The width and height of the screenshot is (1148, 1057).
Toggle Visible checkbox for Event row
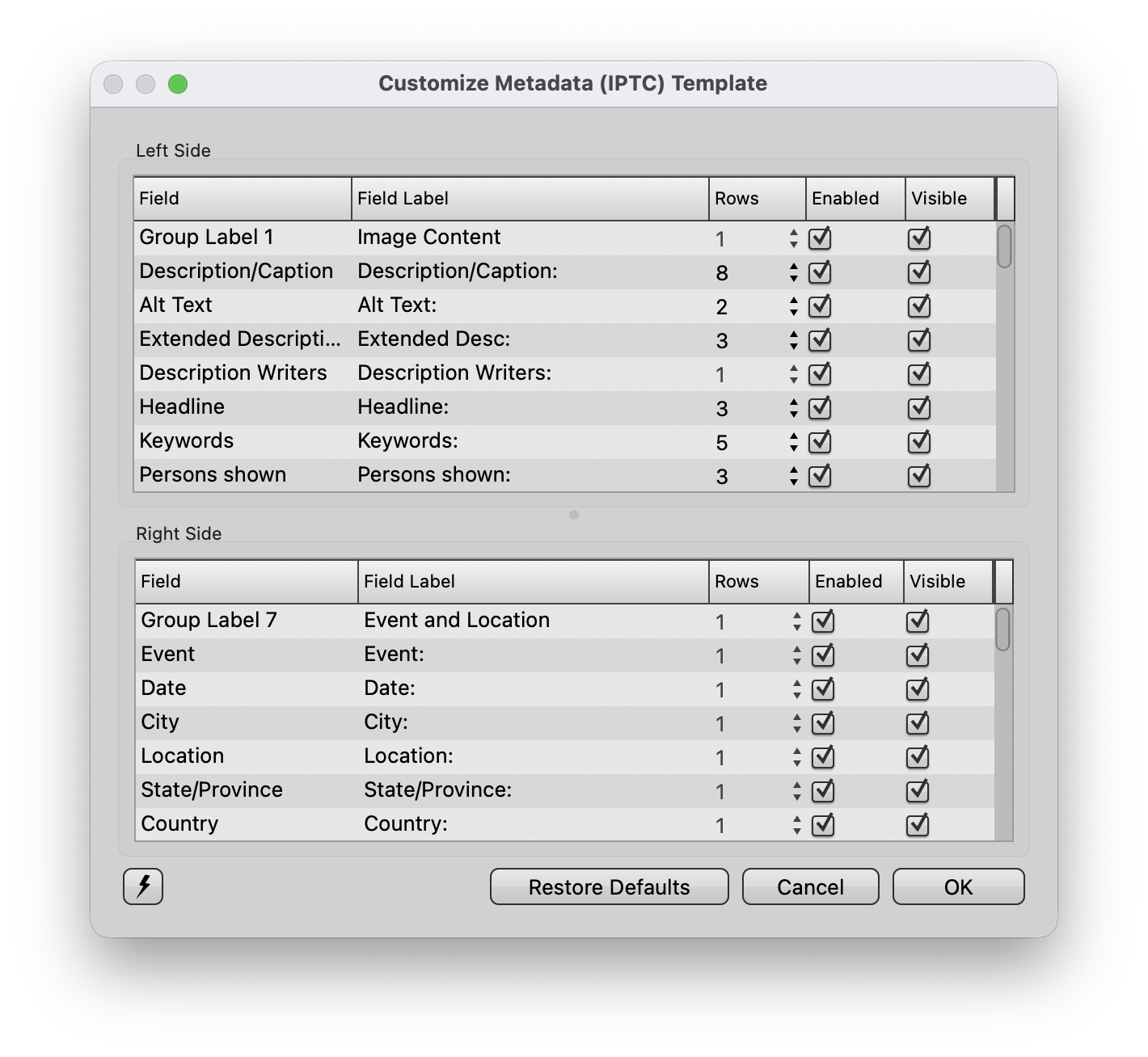pyautogui.click(x=918, y=655)
